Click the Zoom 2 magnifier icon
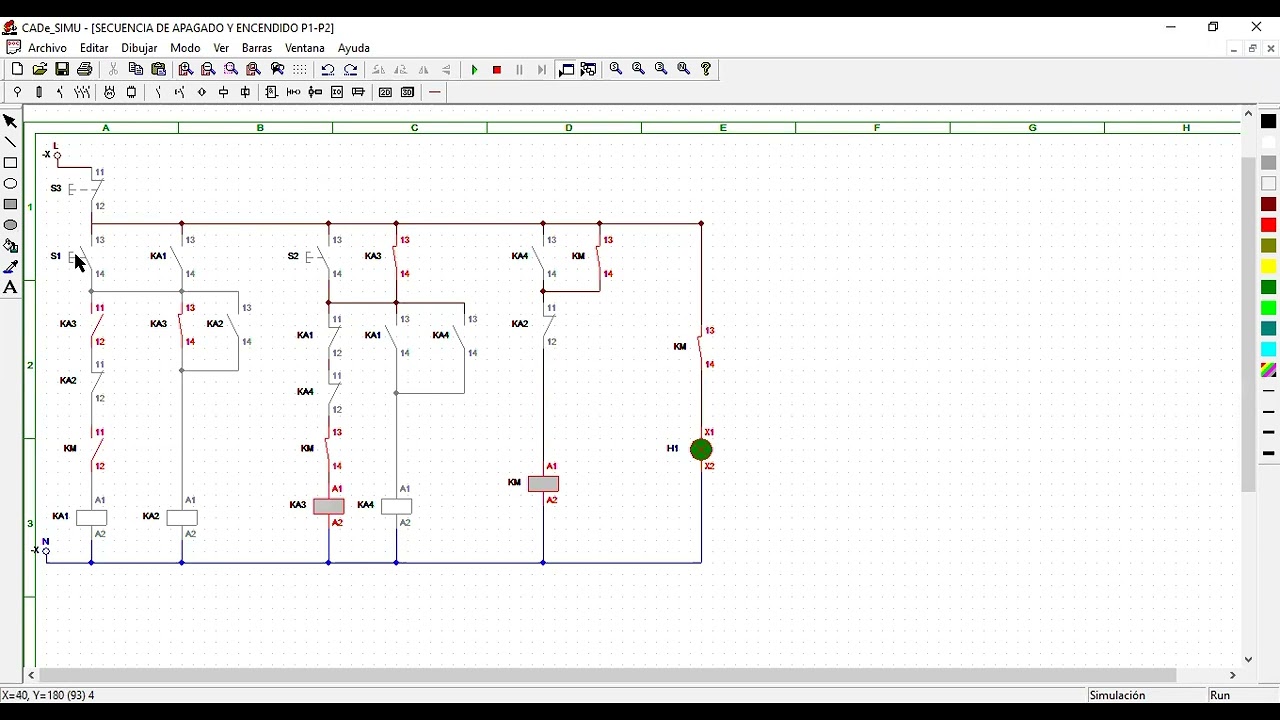 [638, 69]
